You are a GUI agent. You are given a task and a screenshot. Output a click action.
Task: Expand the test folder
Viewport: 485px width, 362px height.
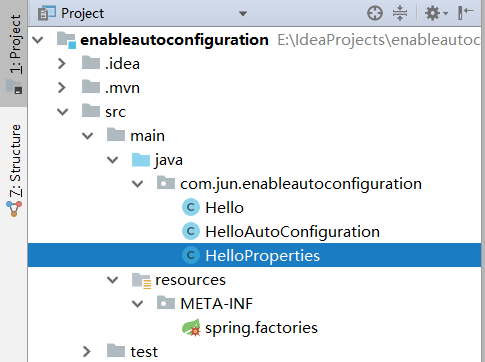click(x=87, y=351)
